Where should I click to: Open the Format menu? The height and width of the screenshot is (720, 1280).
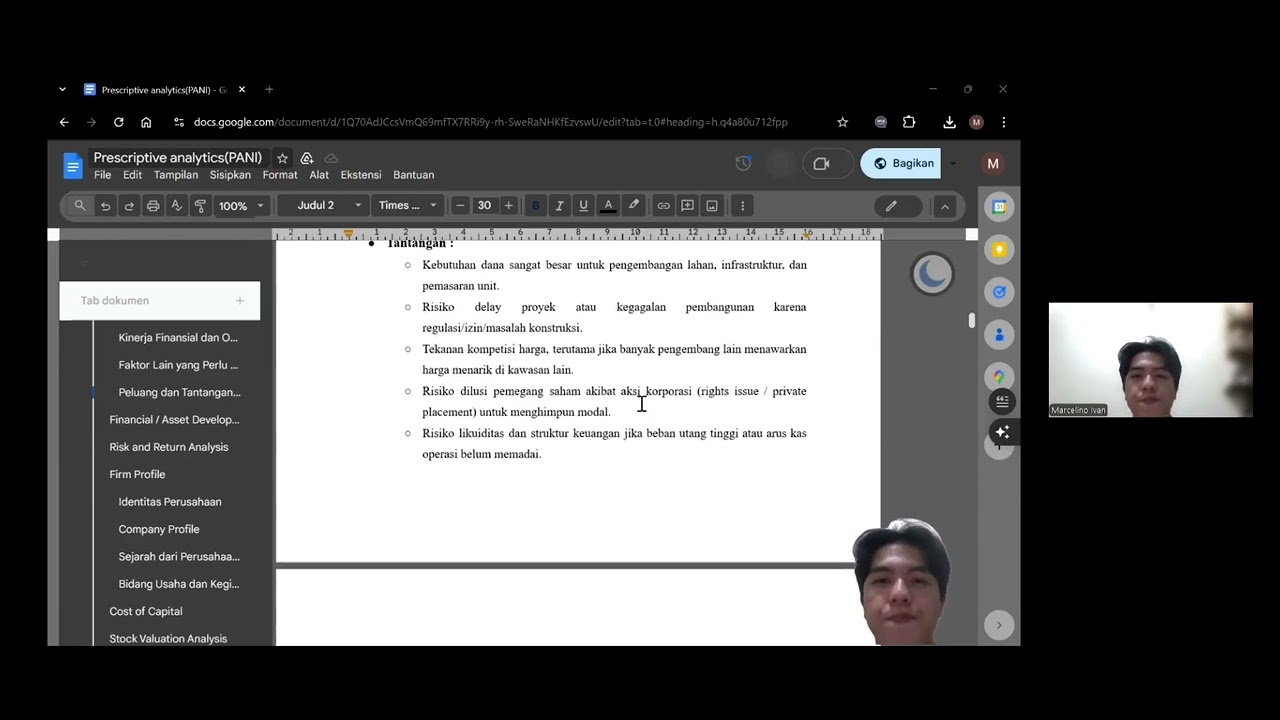(x=280, y=175)
